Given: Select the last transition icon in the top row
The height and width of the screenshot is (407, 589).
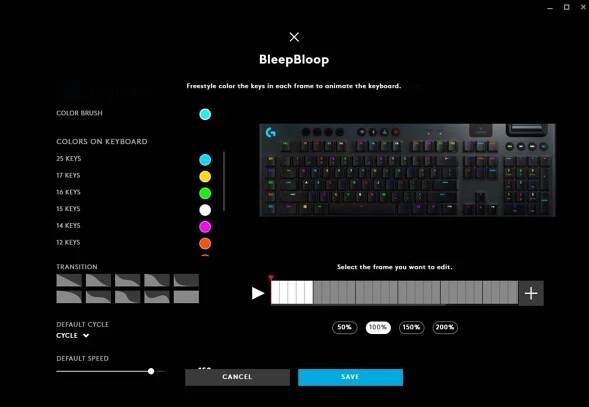Looking at the screenshot, I should (x=186, y=280).
